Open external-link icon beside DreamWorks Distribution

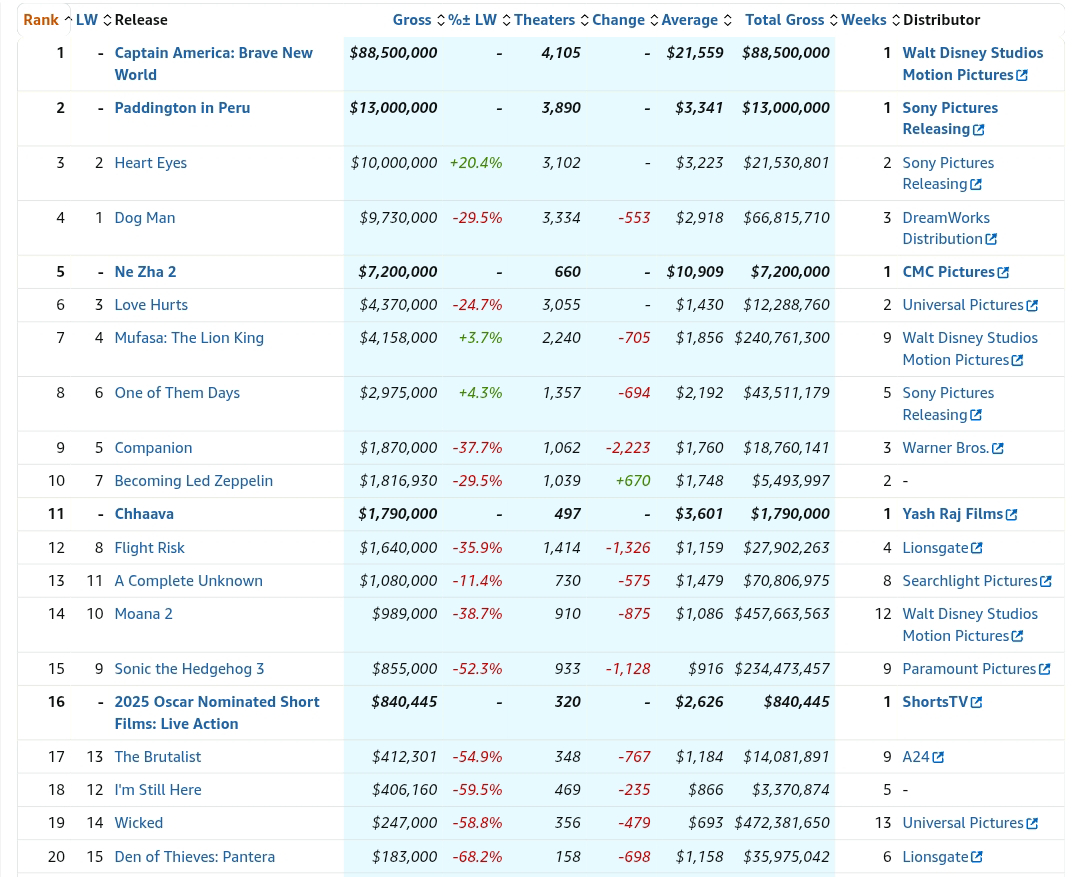click(991, 239)
